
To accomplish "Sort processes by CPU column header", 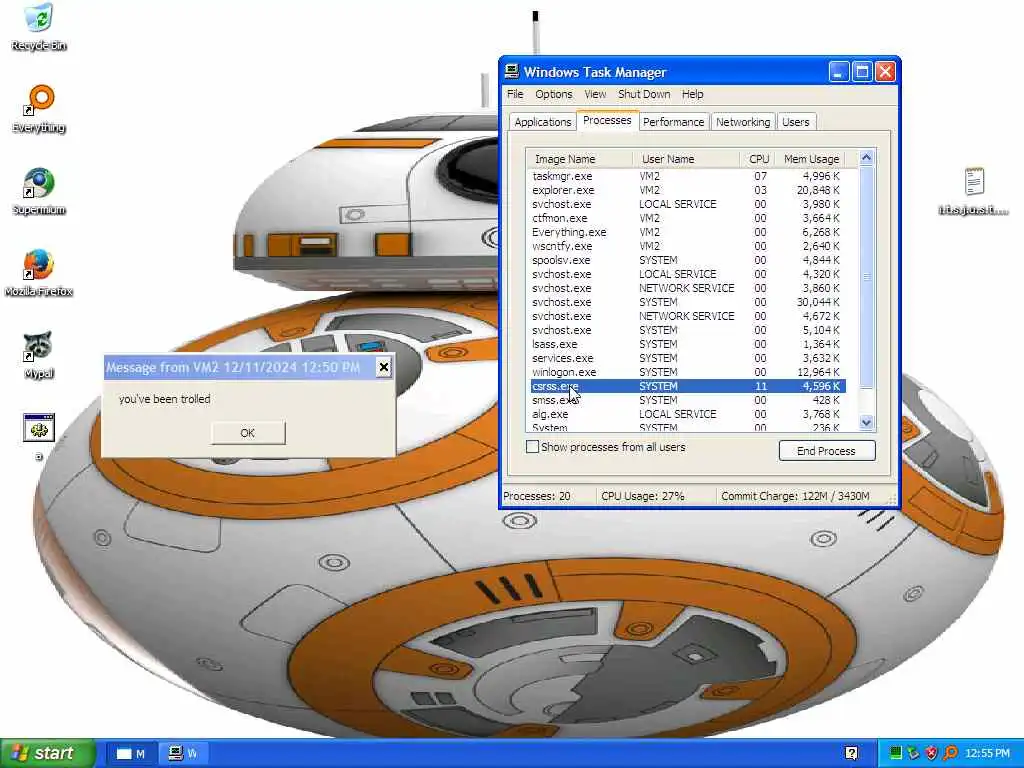I will 758,159.
